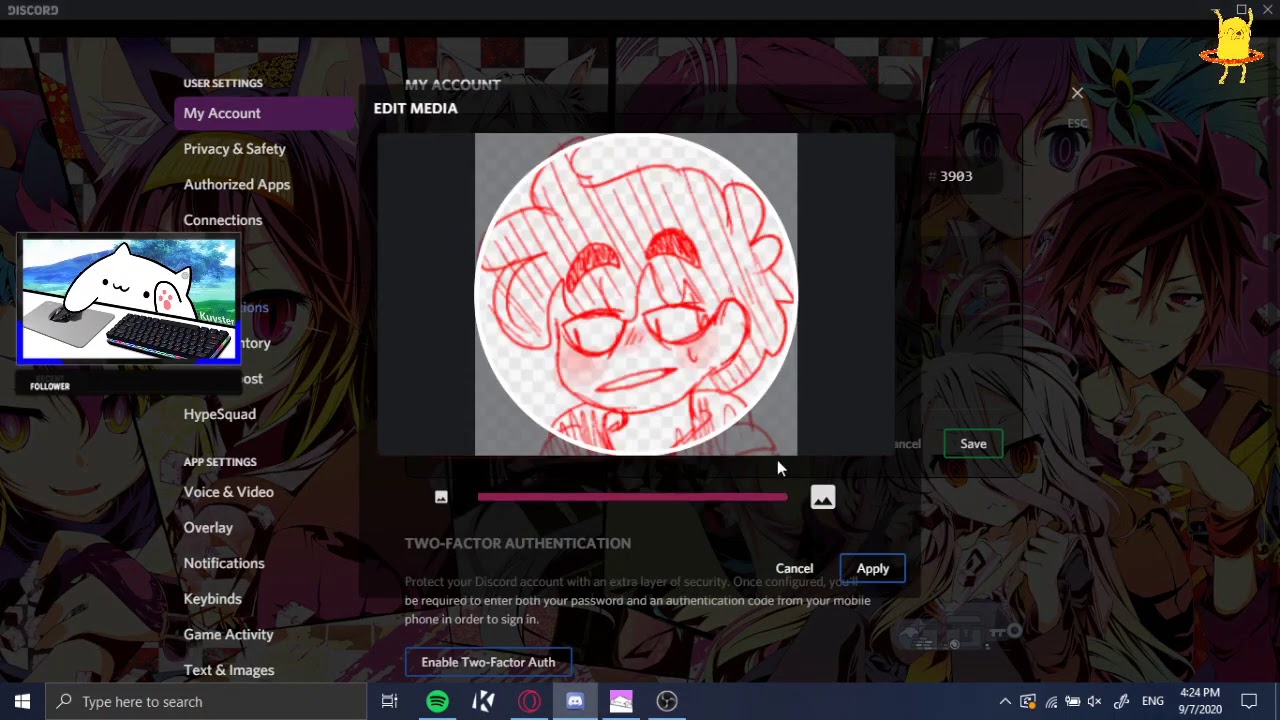Screen dimensions: 1280x720
Task: Click the pink window app taskbar icon
Action: (x=621, y=702)
